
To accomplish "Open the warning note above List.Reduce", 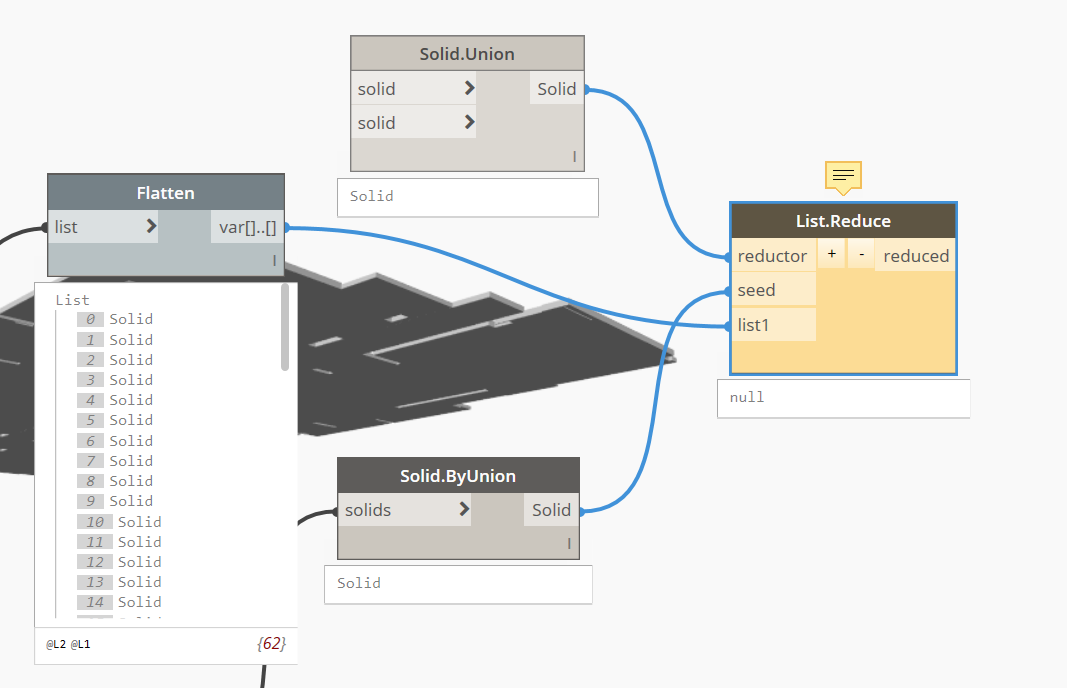I will pyautogui.click(x=843, y=177).
